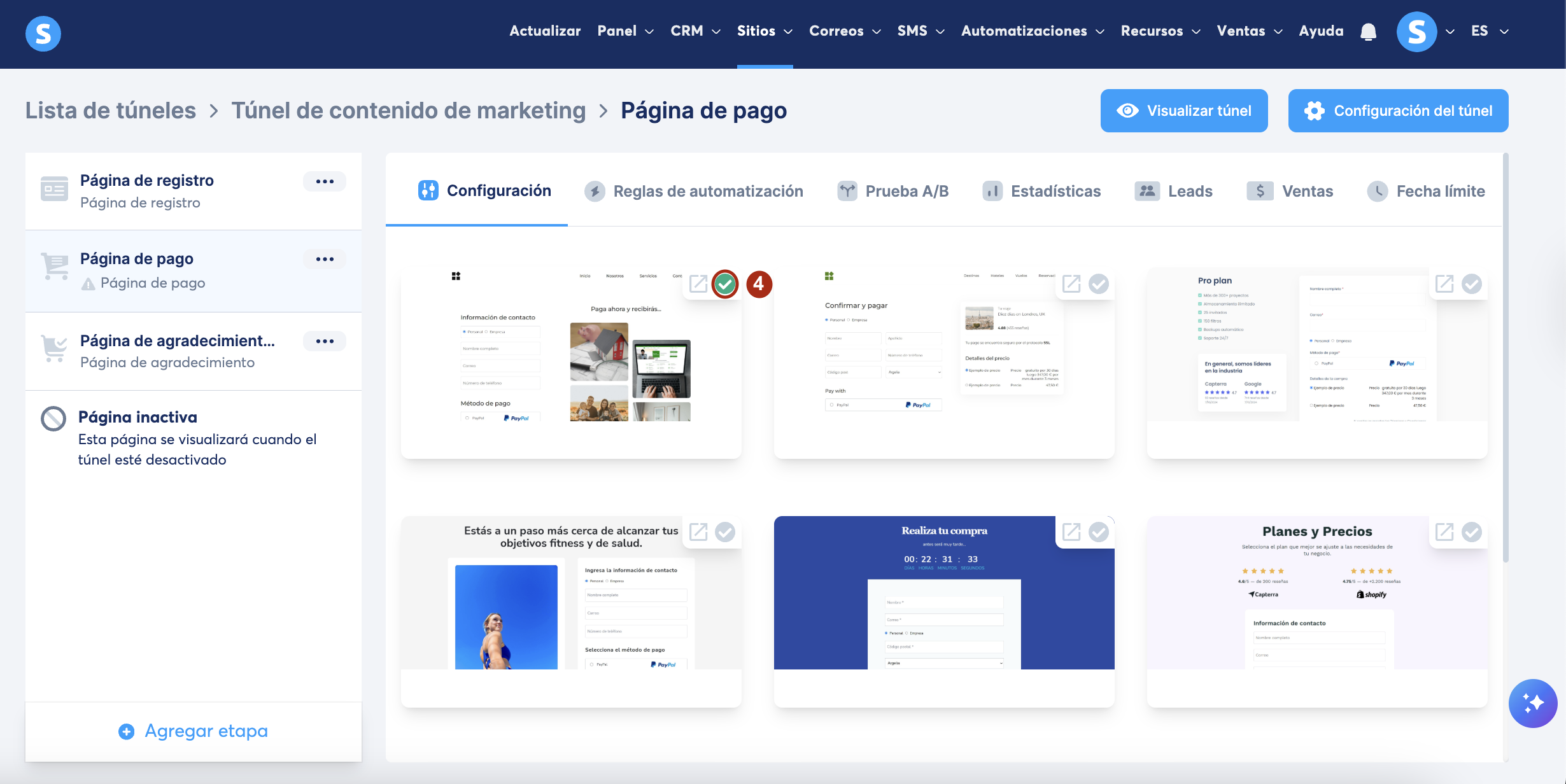Image resolution: width=1566 pixels, height=784 pixels.
Task: Open editor for the Realiza tu compra template
Action: click(1071, 532)
